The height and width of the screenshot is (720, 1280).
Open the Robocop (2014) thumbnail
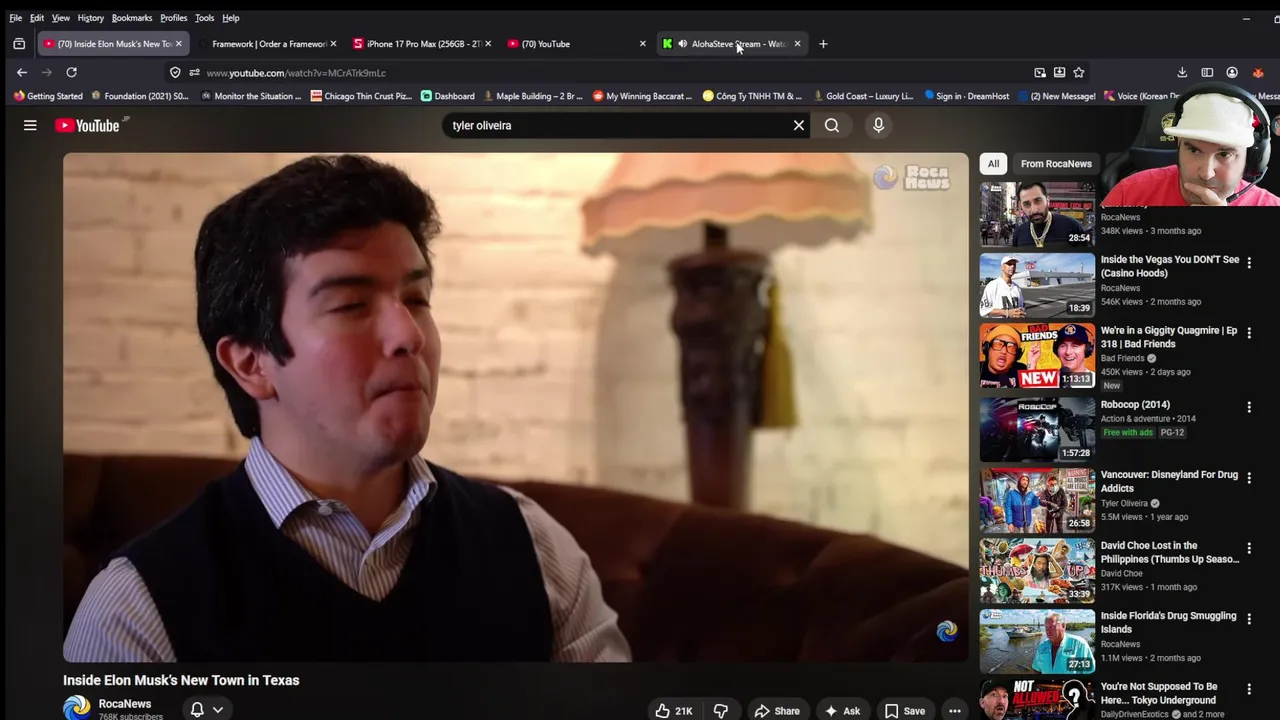click(x=1037, y=429)
